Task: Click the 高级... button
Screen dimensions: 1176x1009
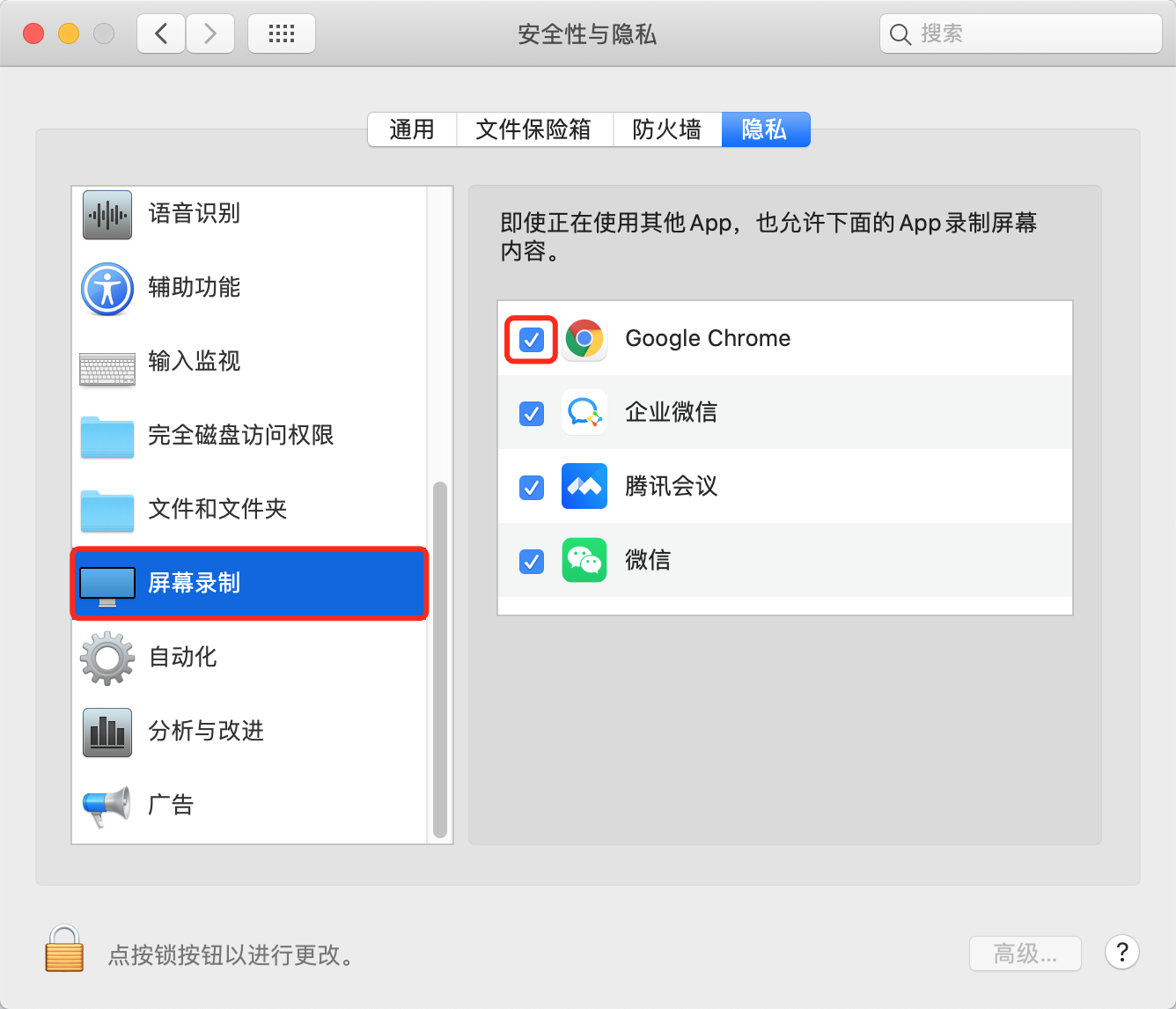Action: 1025,954
